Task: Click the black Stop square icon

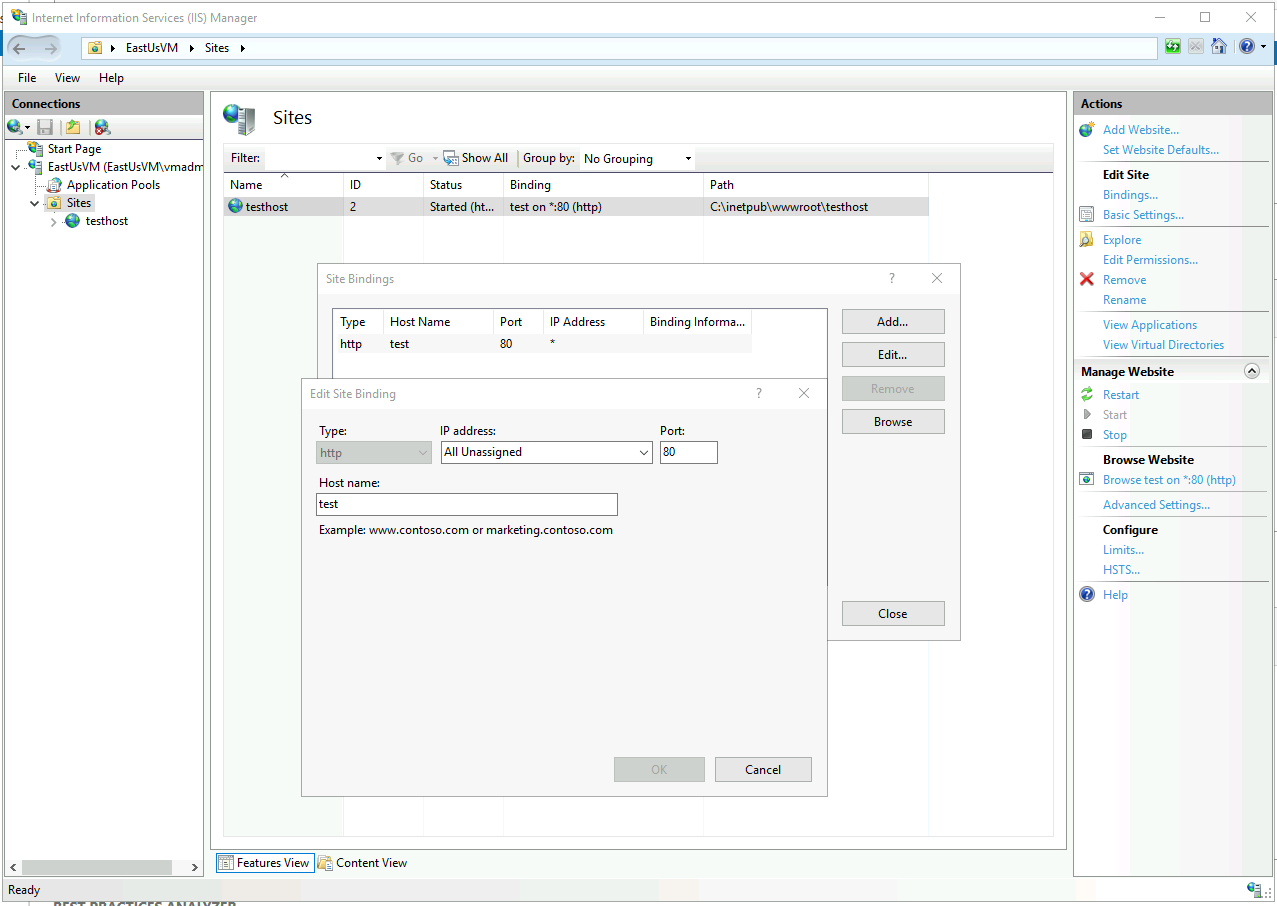Action: [1087, 434]
